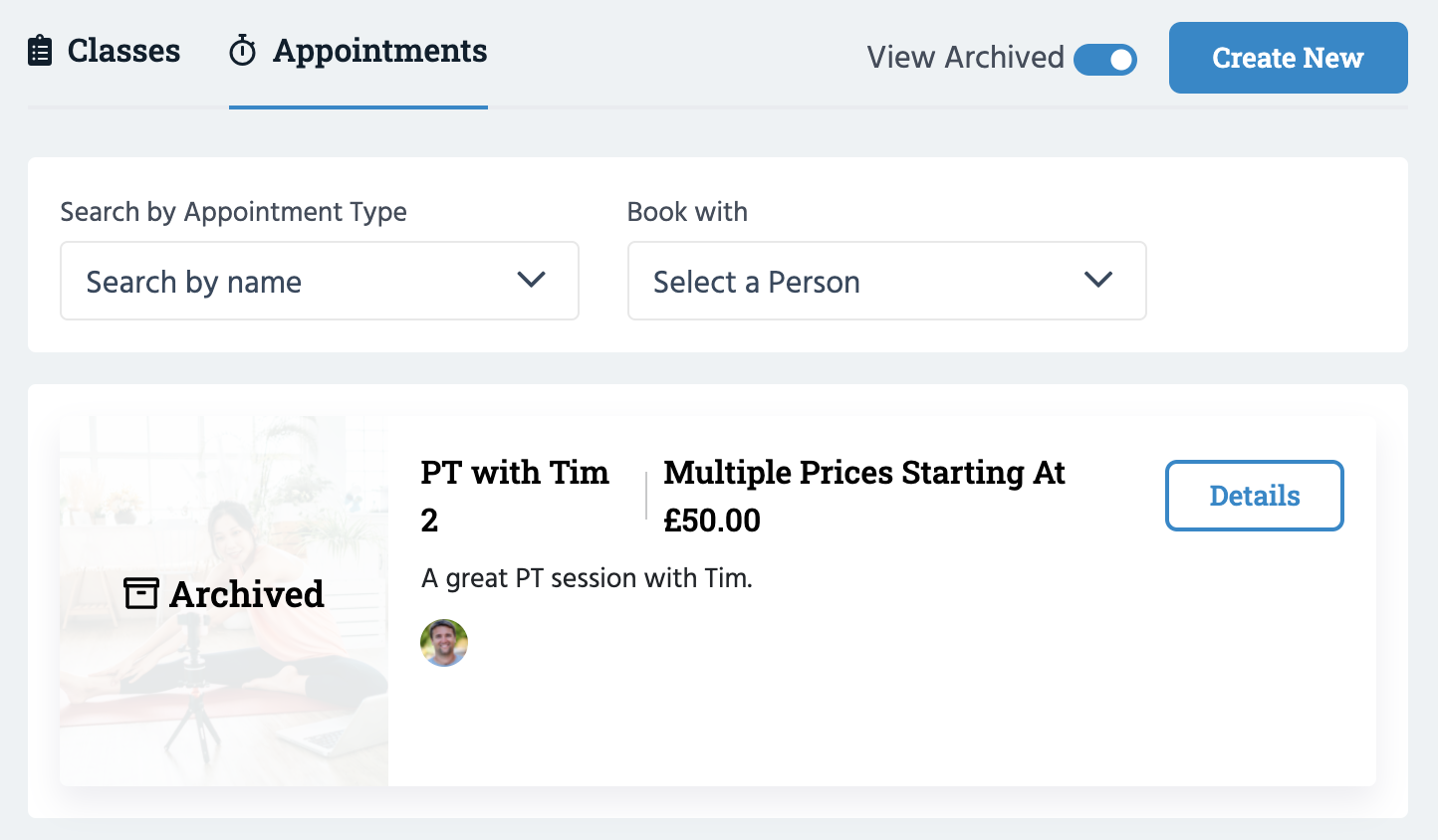The width and height of the screenshot is (1438, 840).
Task: Click the clipboard icon beside Classes
Action: (40, 50)
